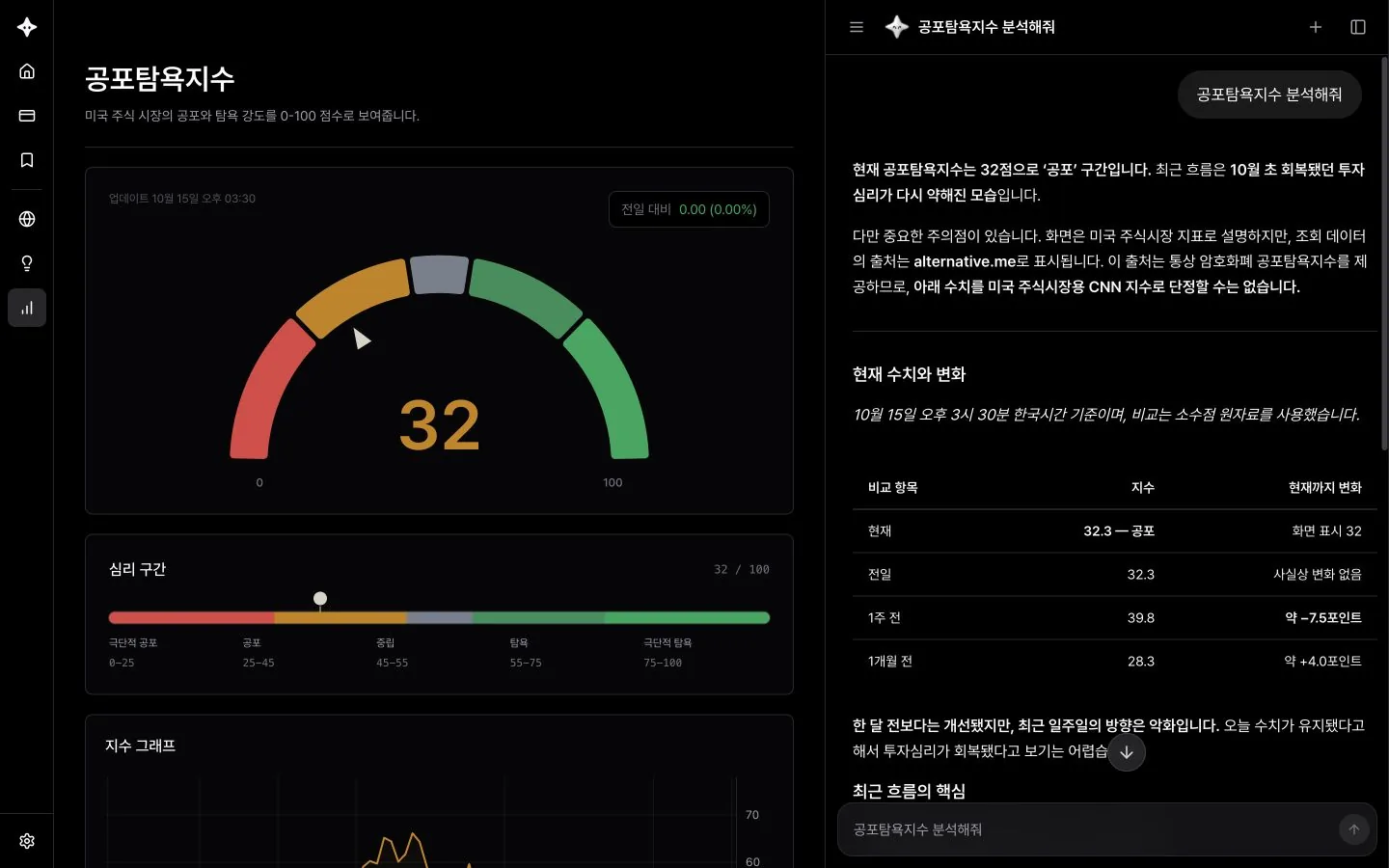Click the 공포탐욕지수 page heading
This screenshot has width=1389, height=868.
click(x=160, y=78)
